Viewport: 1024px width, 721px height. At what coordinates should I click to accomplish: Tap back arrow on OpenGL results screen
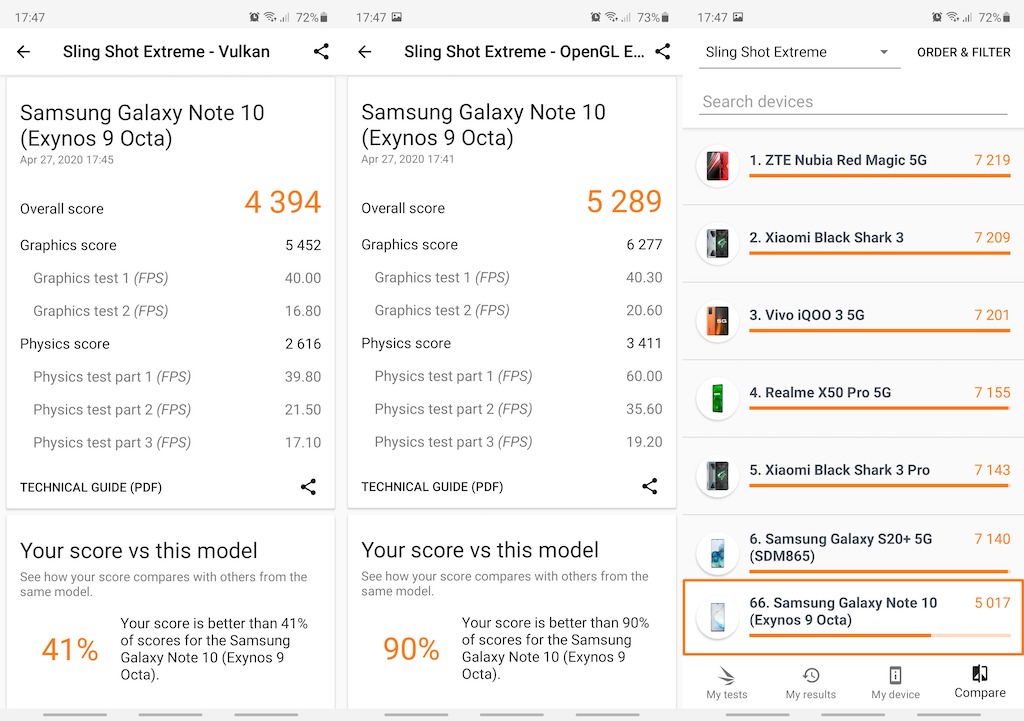(x=365, y=52)
